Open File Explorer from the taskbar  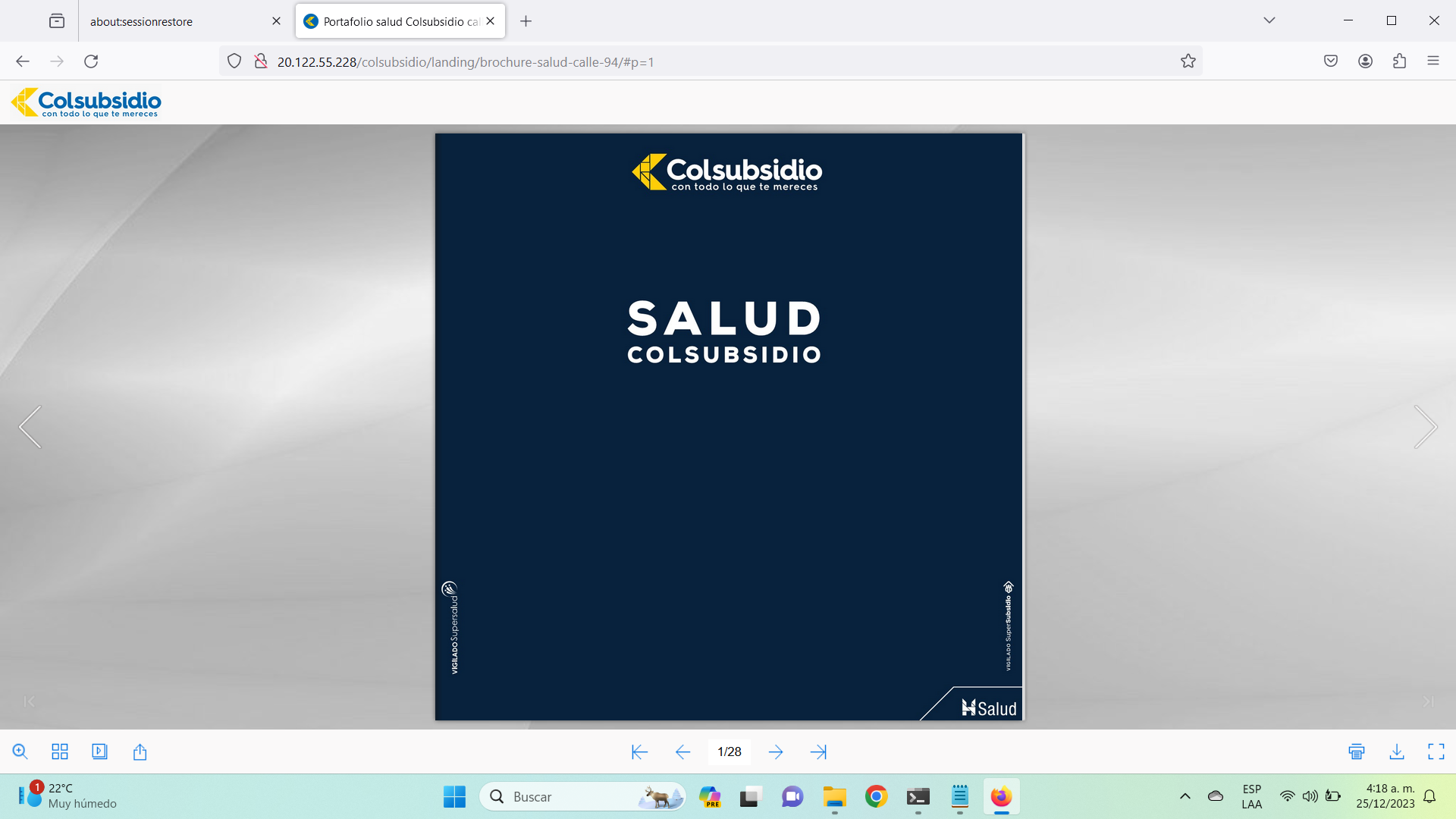click(834, 797)
